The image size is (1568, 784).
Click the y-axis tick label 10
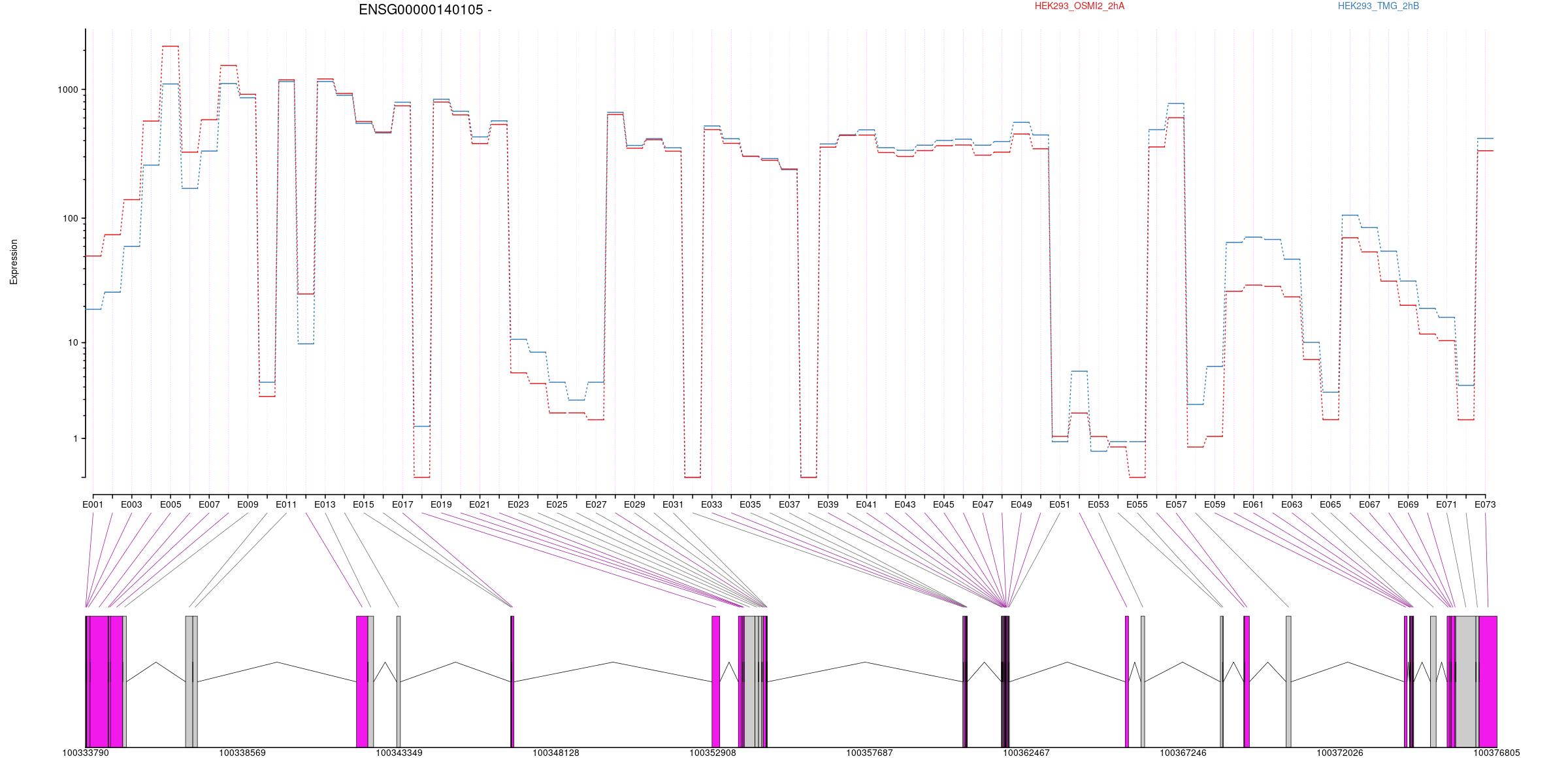[73, 343]
